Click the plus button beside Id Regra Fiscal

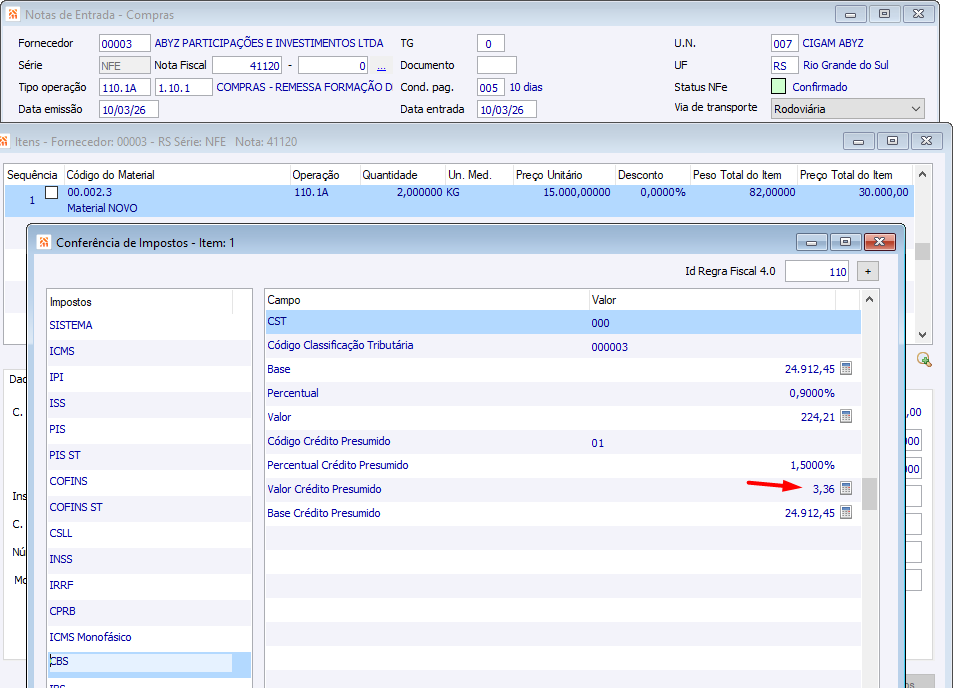(x=868, y=271)
